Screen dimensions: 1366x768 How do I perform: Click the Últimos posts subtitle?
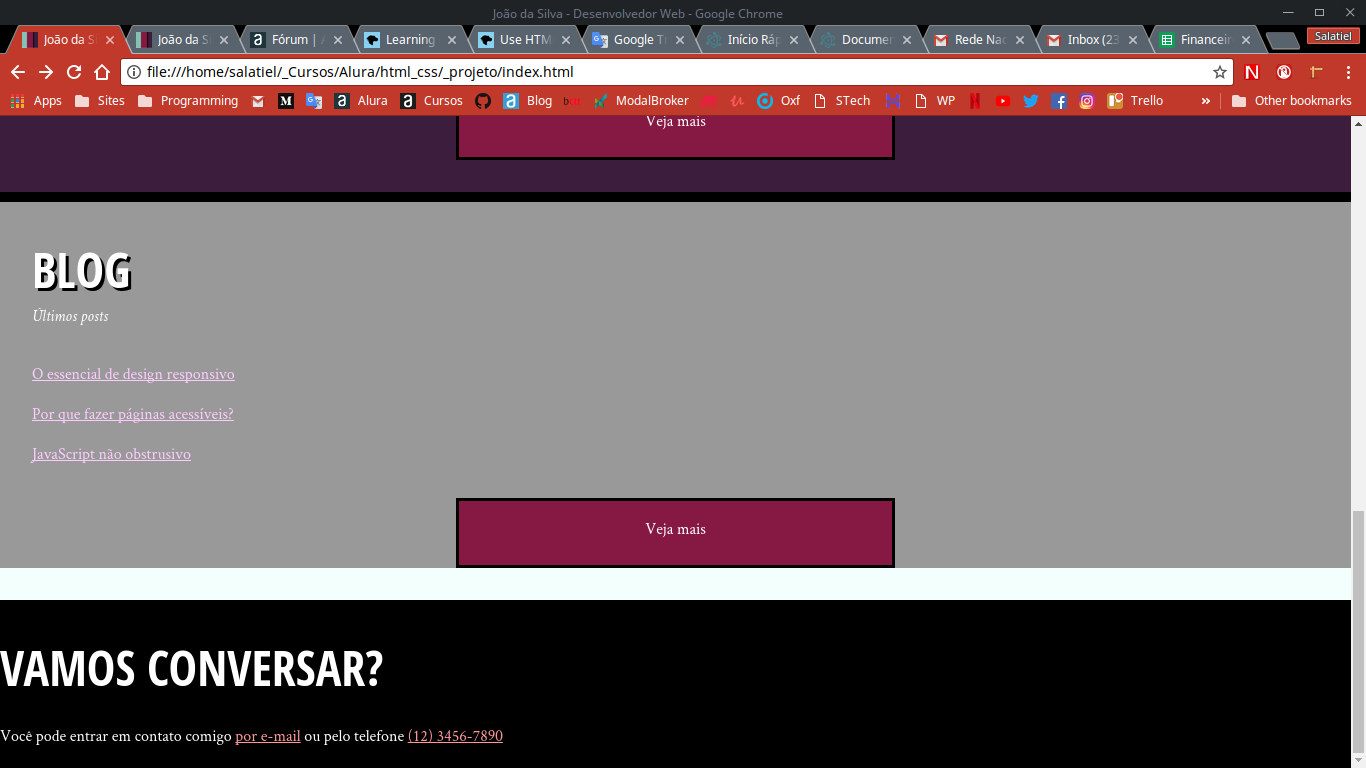coord(70,316)
